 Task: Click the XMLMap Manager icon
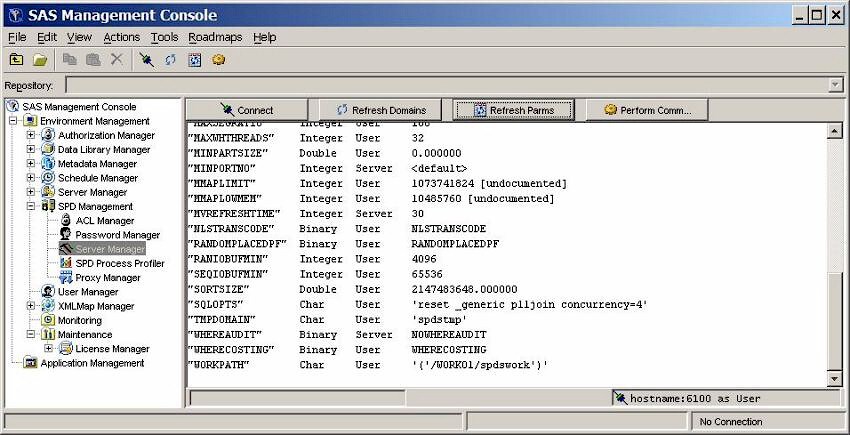point(48,306)
